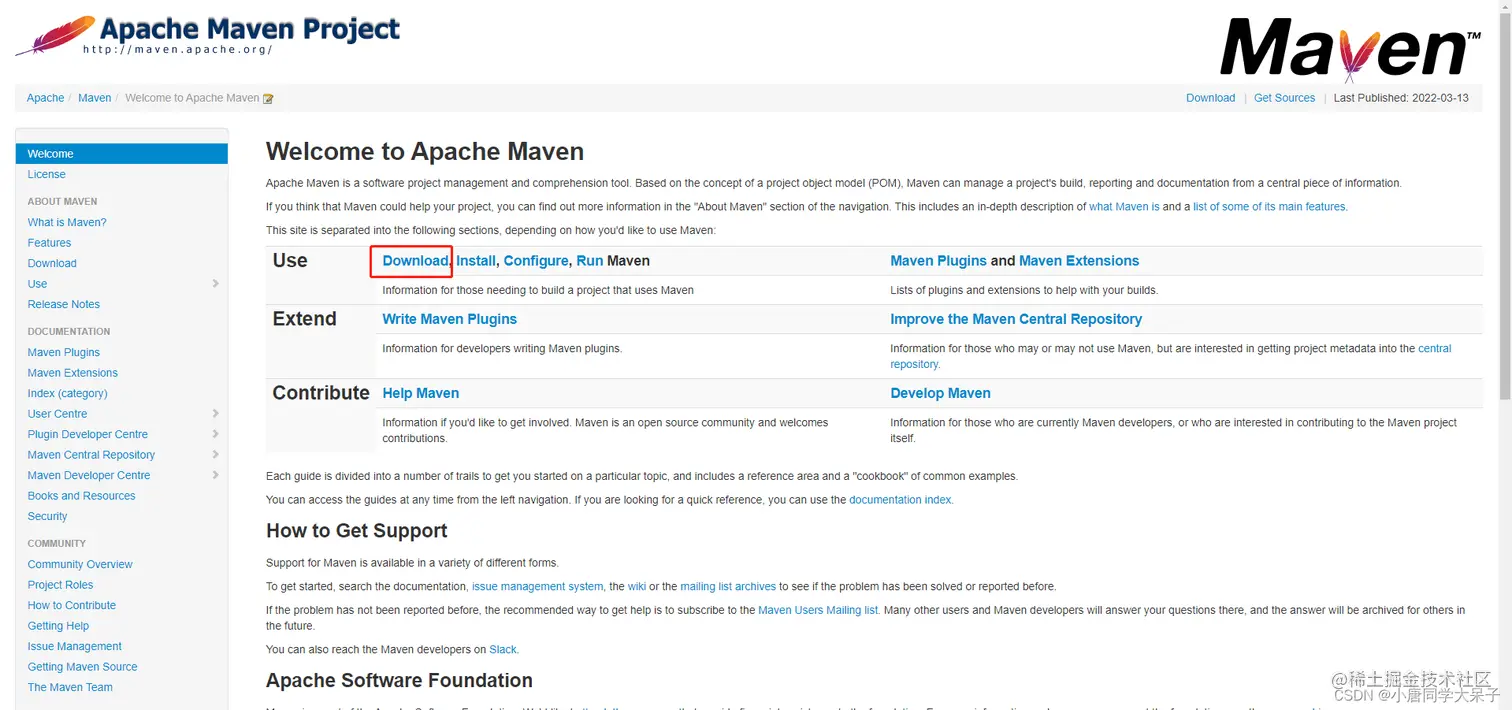Click 'Welcome to Apache Maven' heading
Image resolution: width=1512 pixels, height=710 pixels.
coord(425,152)
